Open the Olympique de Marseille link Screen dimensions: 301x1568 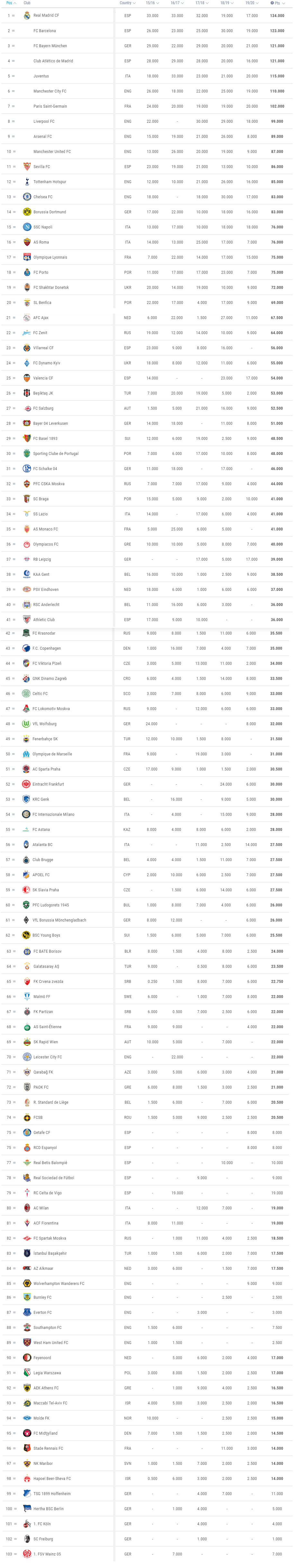click(x=52, y=754)
